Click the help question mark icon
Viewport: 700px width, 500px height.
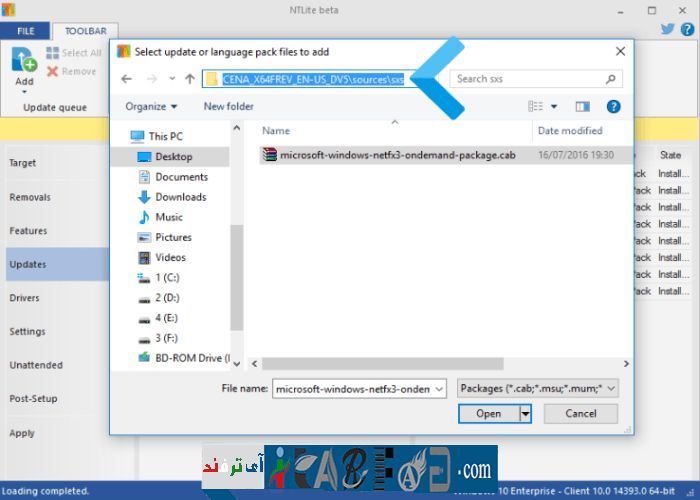613,106
